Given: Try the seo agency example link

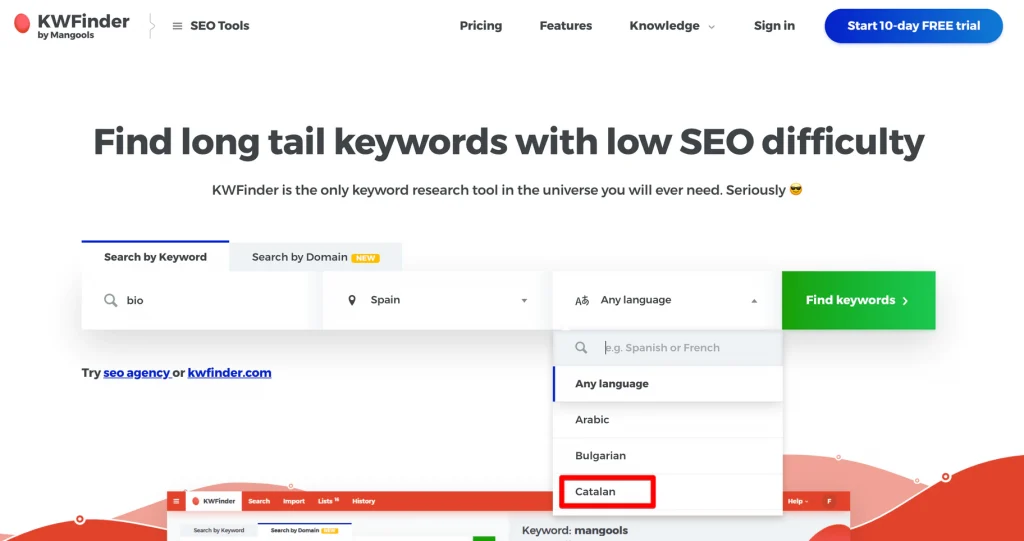Looking at the screenshot, I should pyautogui.click(x=136, y=373).
